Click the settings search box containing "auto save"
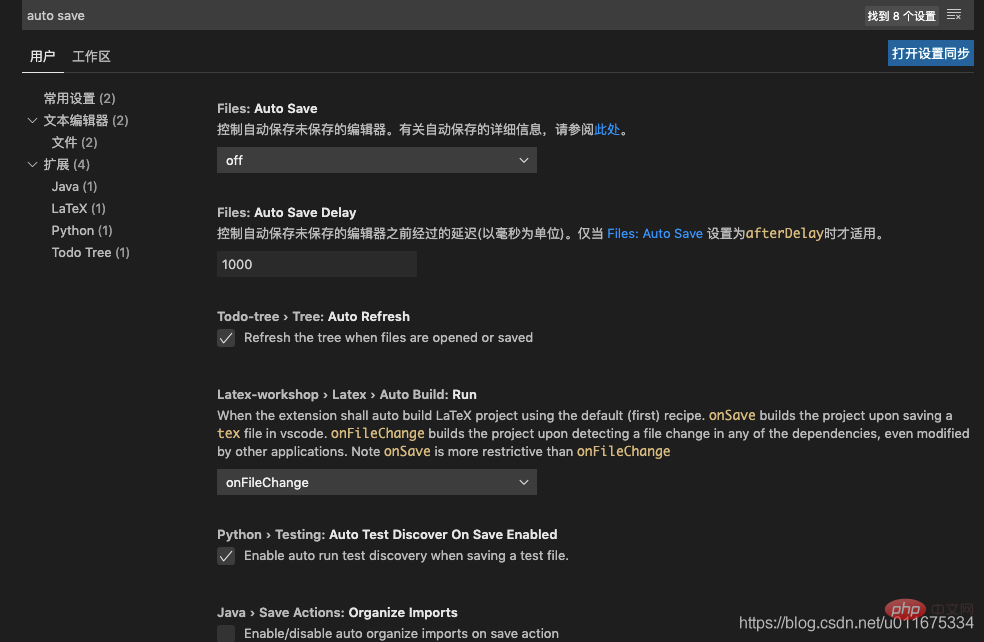The height and width of the screenshot is (642, 984). click(400, 15)
